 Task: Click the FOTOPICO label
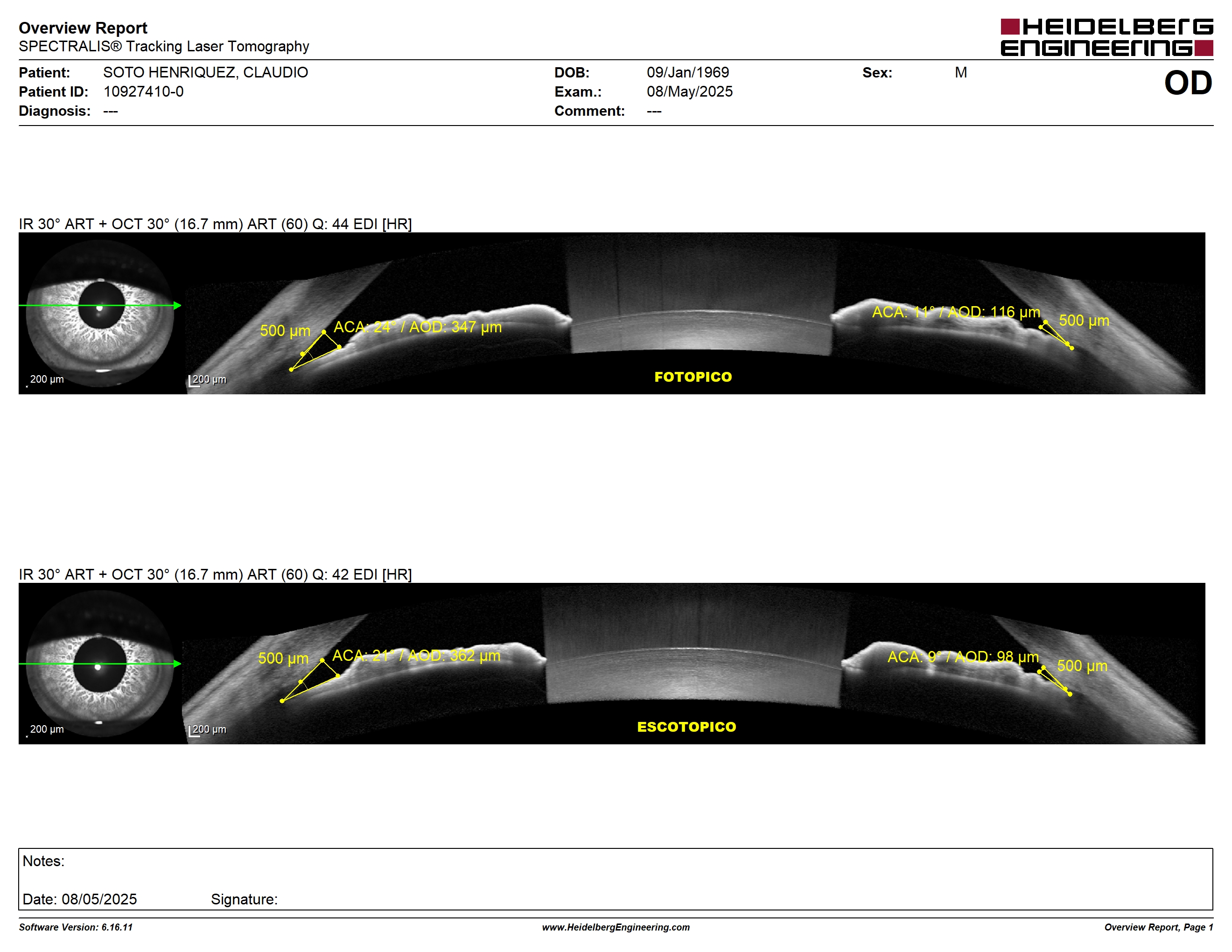click(693, 377)
